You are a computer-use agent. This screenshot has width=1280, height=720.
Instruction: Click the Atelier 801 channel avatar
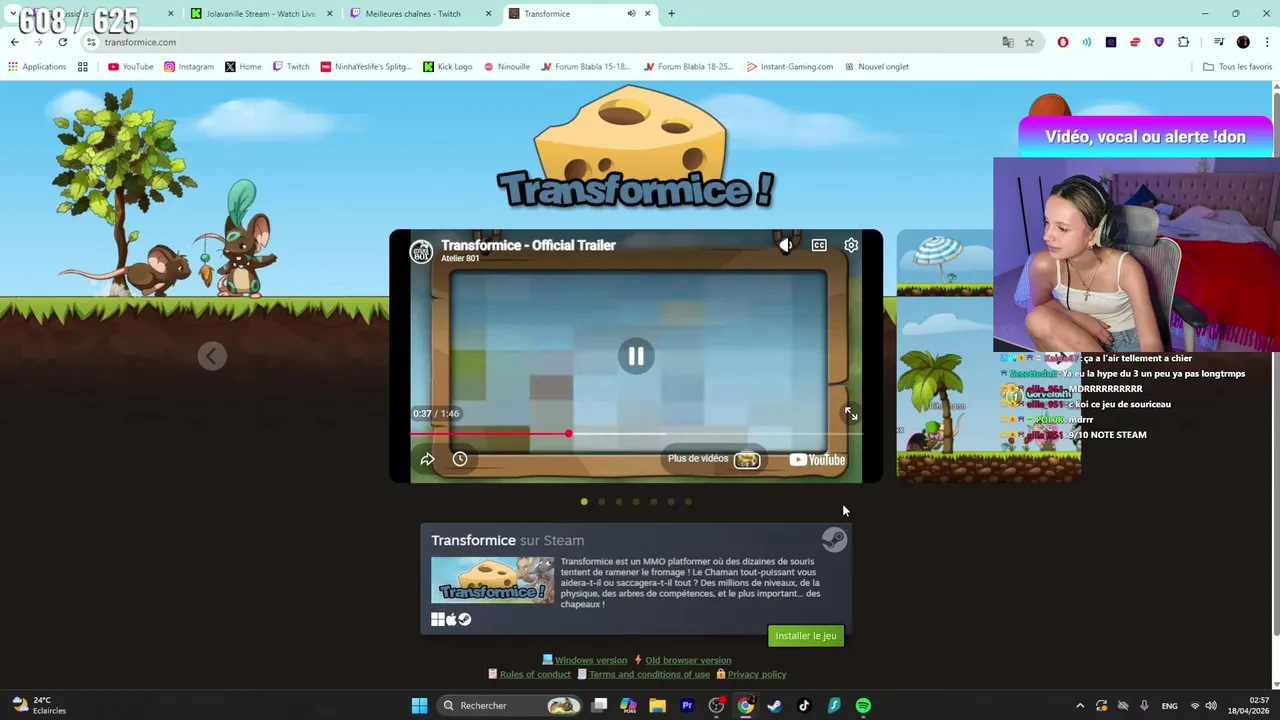click(x=421, y=251)
